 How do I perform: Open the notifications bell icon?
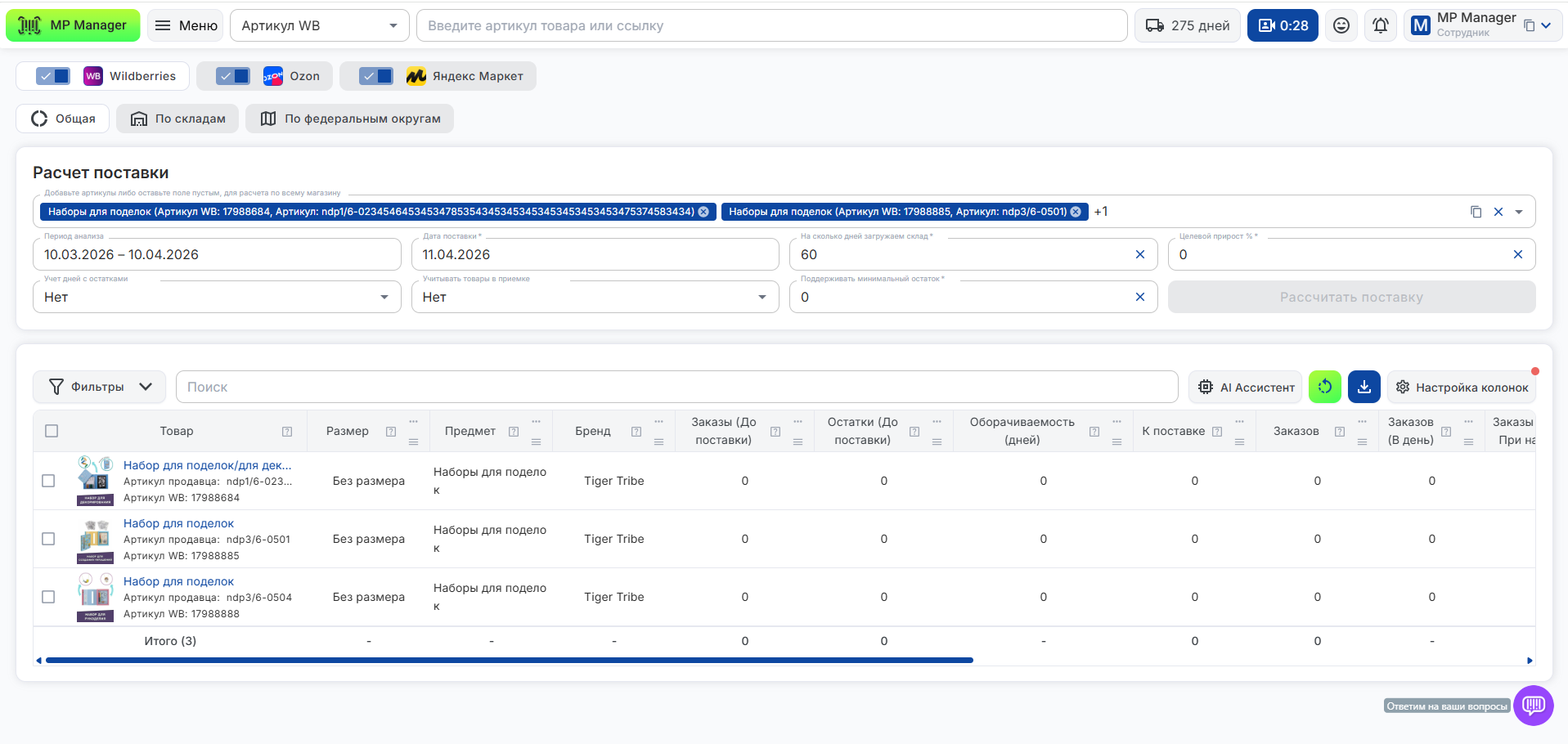(1381, 25)
